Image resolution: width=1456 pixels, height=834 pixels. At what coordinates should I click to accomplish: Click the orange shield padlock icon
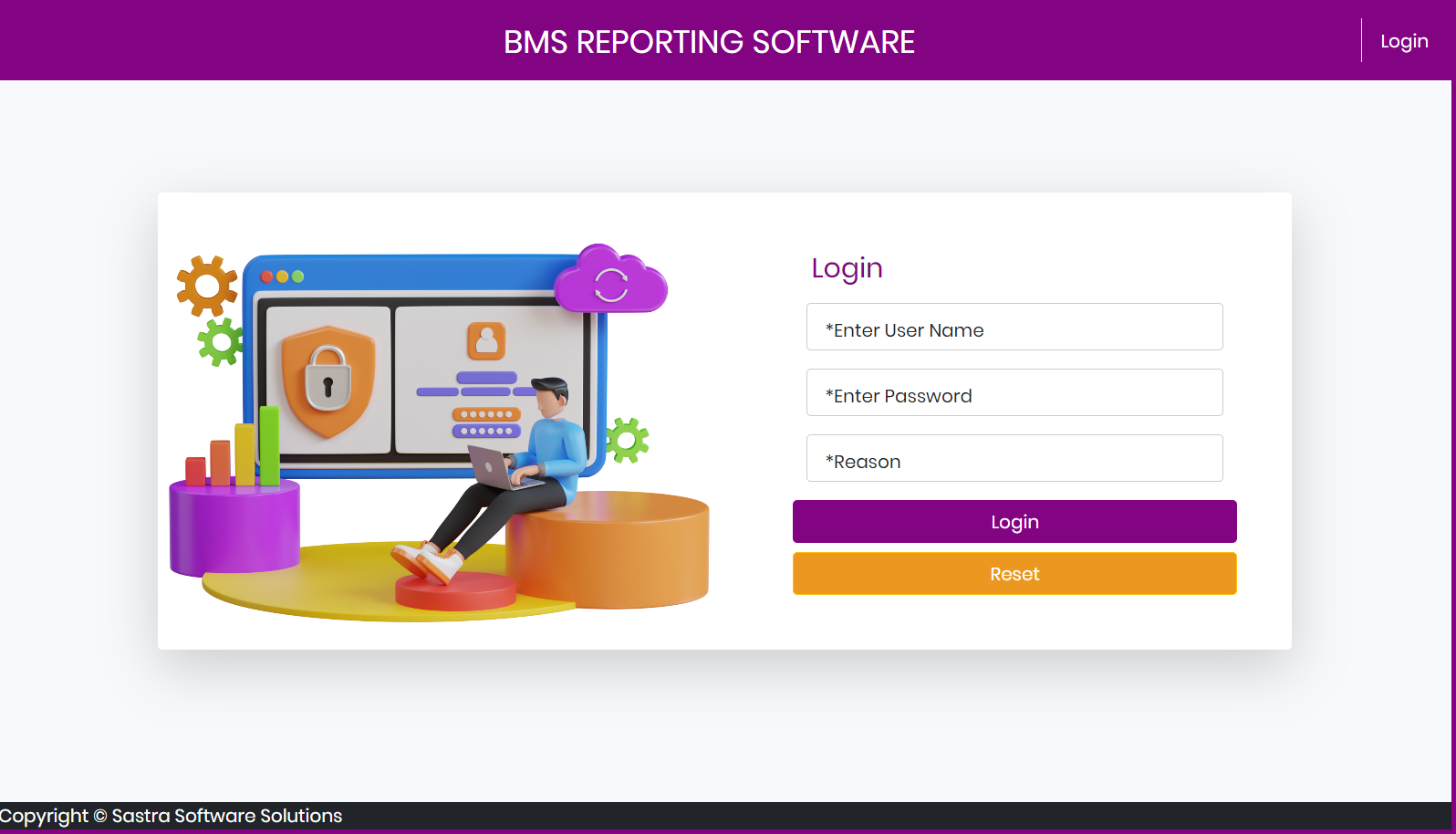328,381
